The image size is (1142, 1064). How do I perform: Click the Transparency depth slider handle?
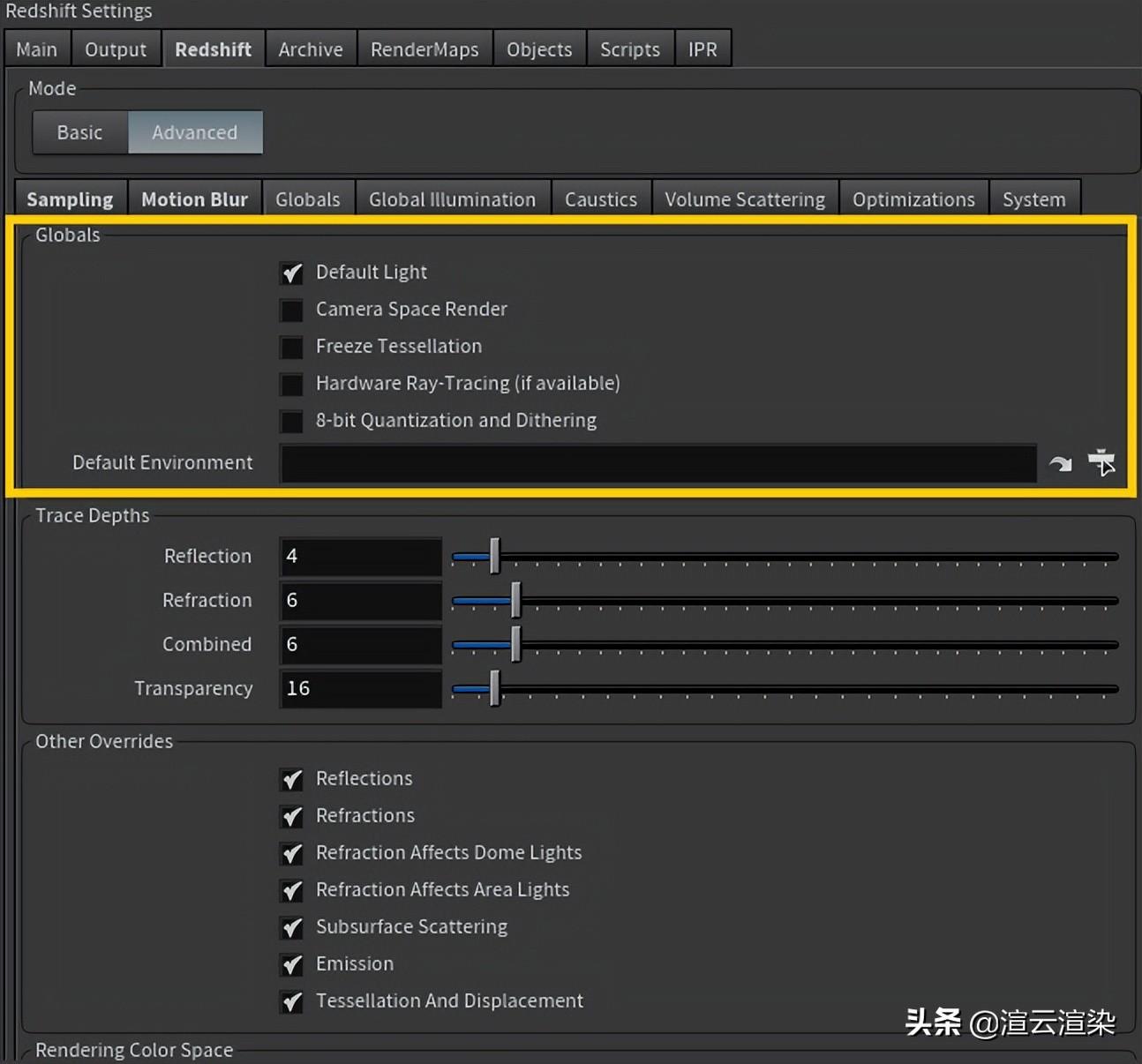coord(495,688)
